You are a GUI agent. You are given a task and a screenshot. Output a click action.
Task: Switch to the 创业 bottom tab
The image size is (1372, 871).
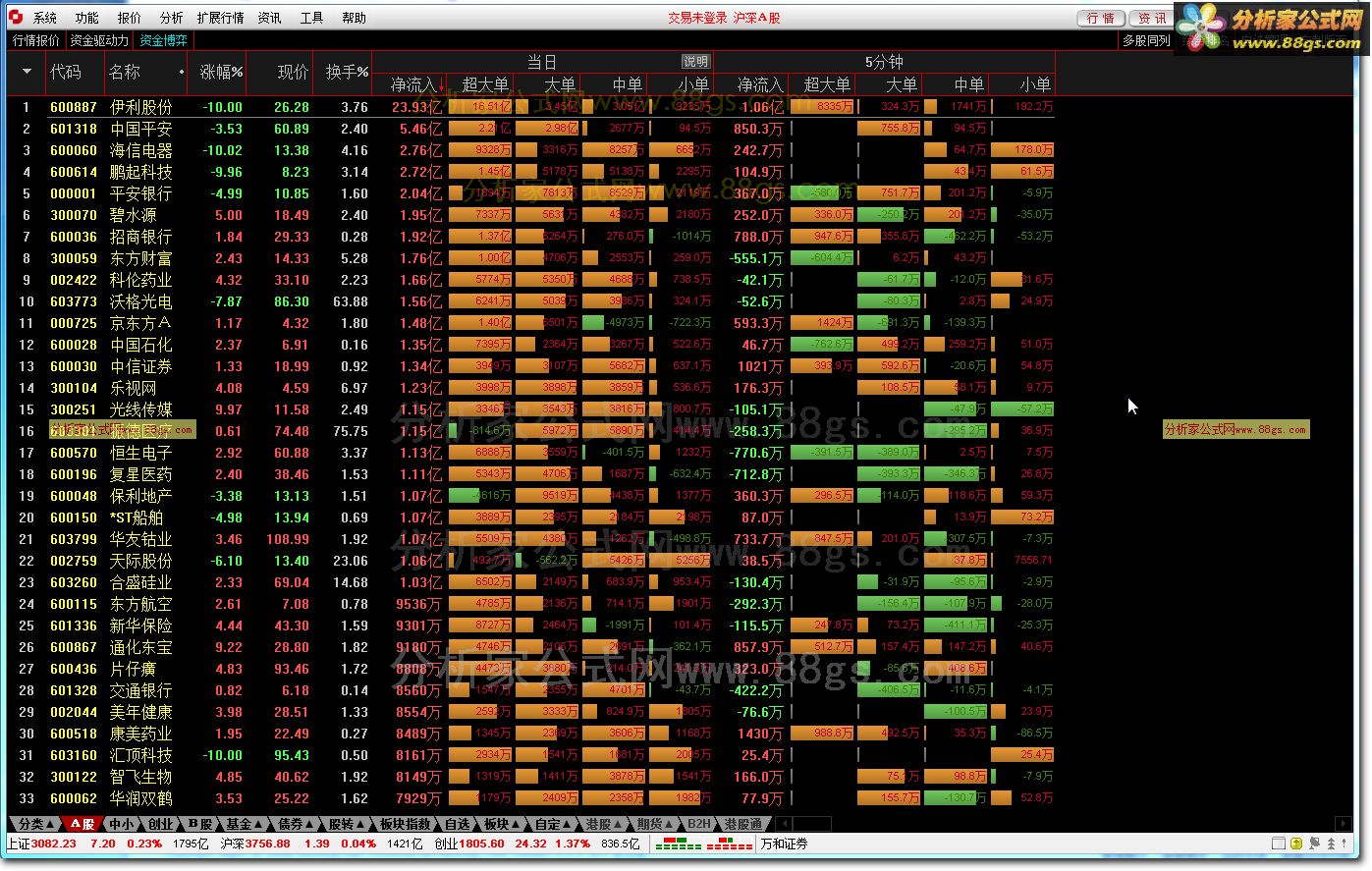coord(161,824)
